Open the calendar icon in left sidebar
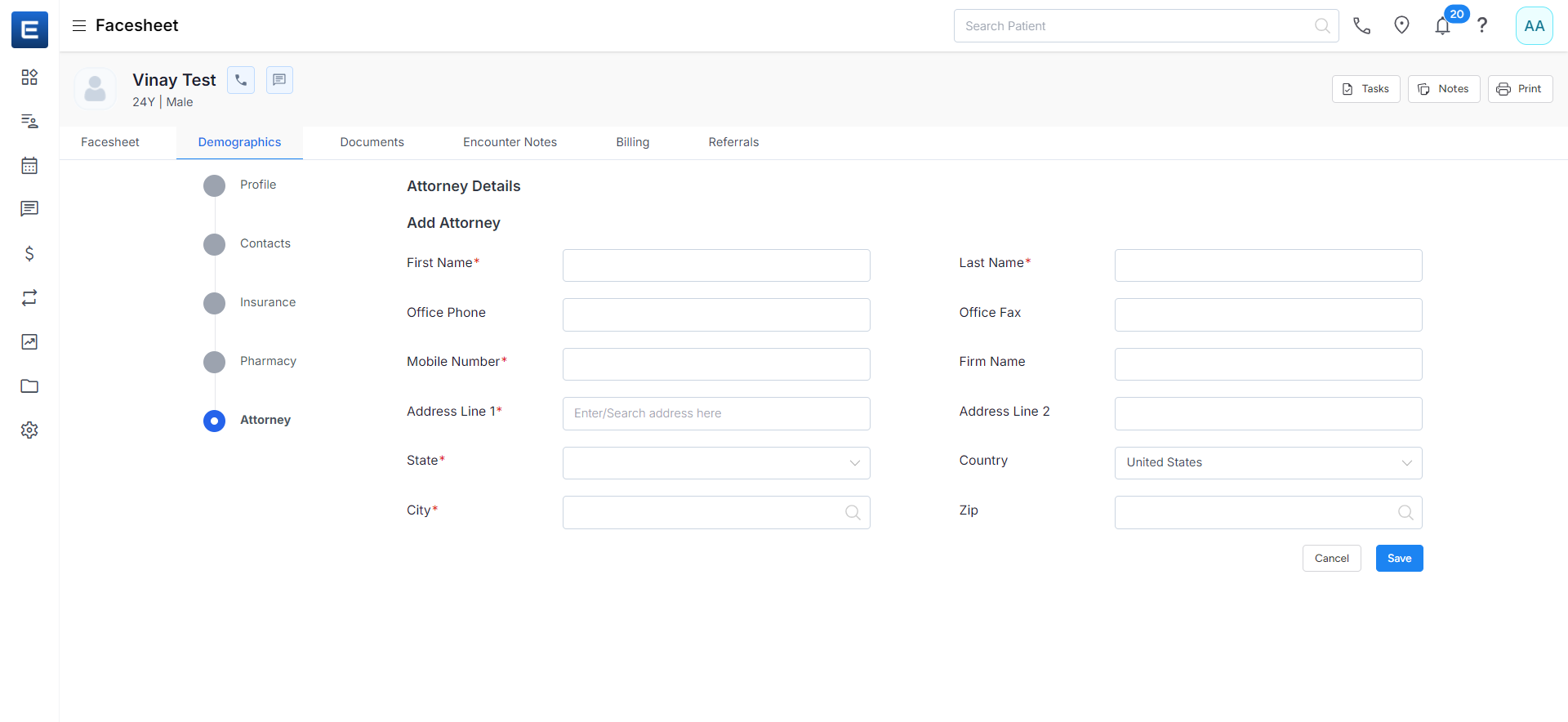1568x722 pixels. tap(29, 166)
